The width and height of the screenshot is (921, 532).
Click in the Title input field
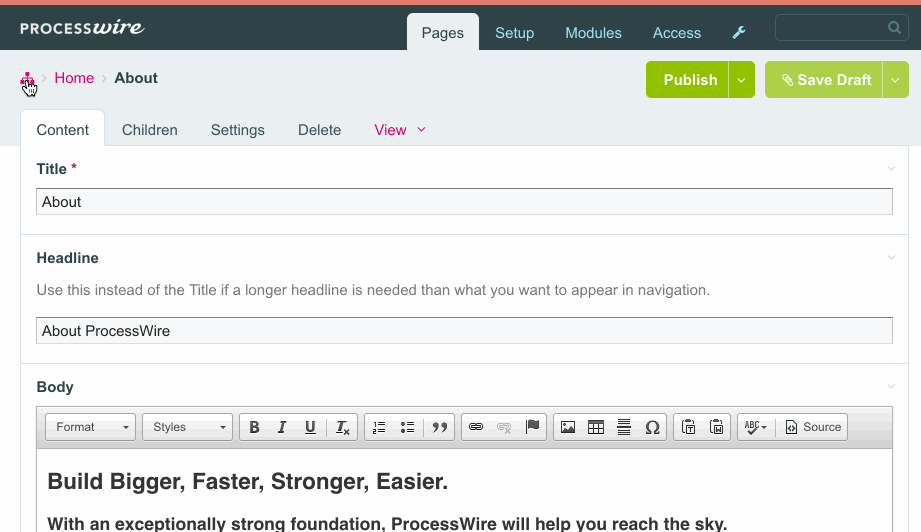click(x=465, y=202)
